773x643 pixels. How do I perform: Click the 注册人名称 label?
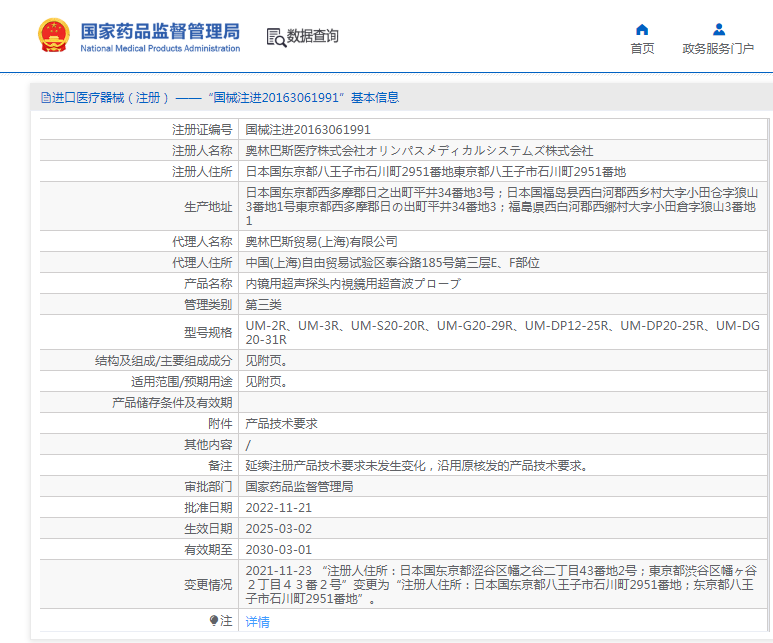(x=202, y=150)
